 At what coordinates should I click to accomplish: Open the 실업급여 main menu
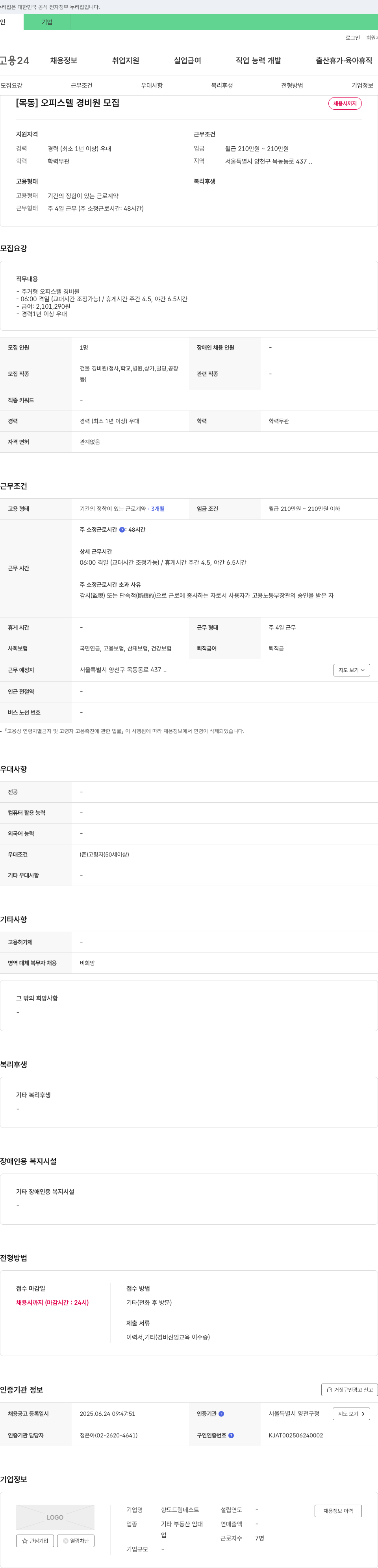[187, 60]
